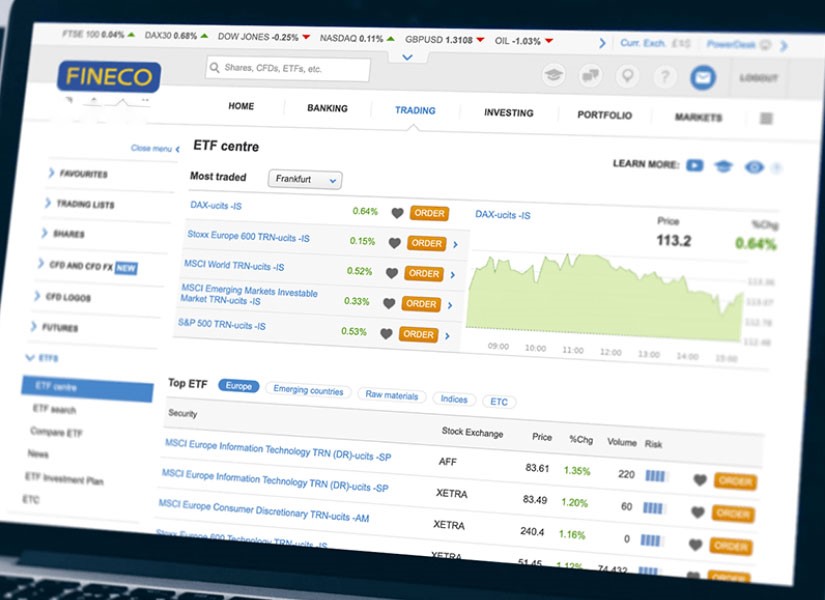Play the Learn More video icon
Screen dimensions: 825x600
(695, 166)
